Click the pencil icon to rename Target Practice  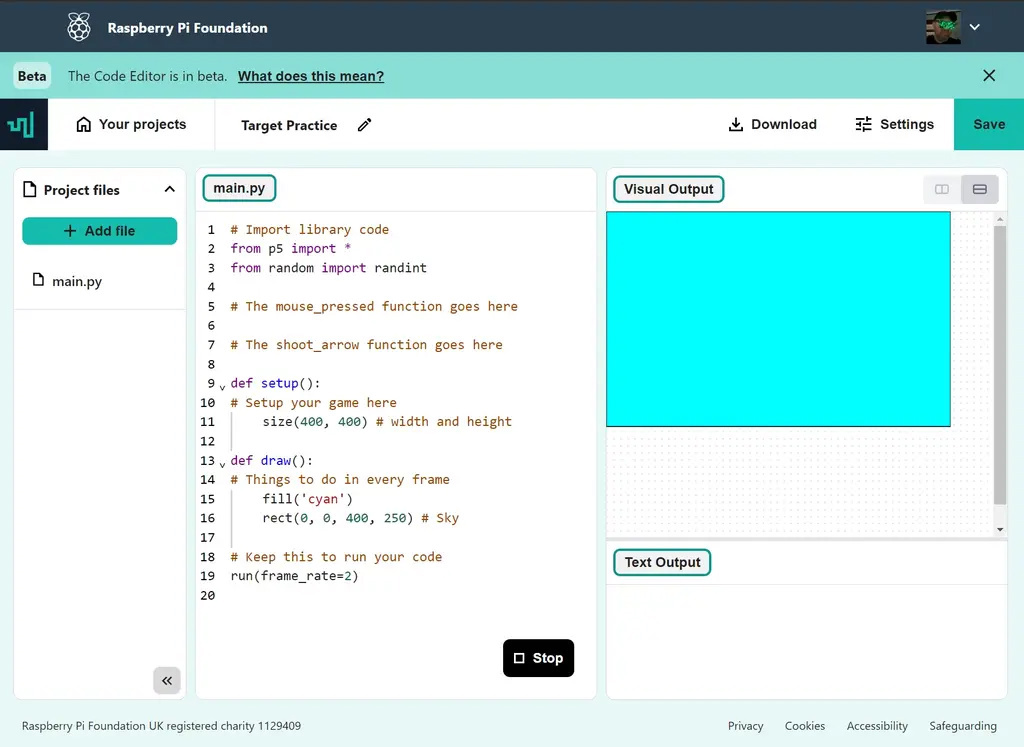pos(364,124)
